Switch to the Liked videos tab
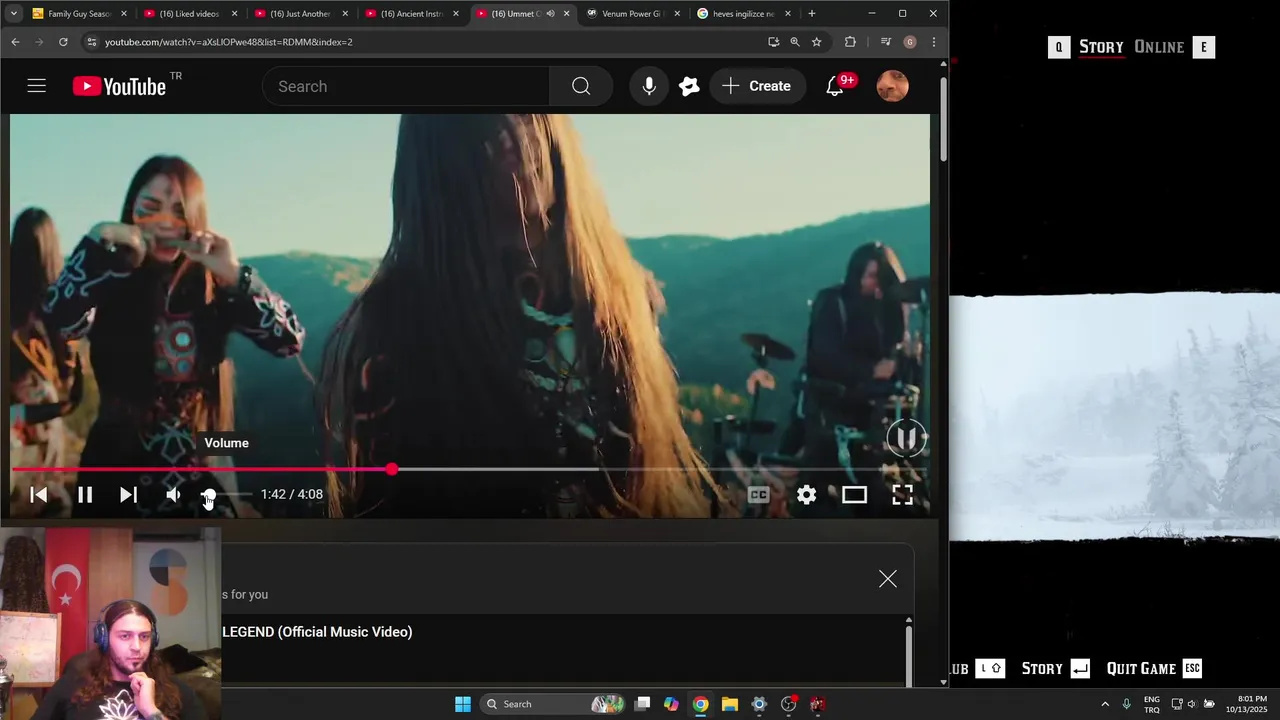The width and height of the screenshot is (1280, 720). (190, 14)
